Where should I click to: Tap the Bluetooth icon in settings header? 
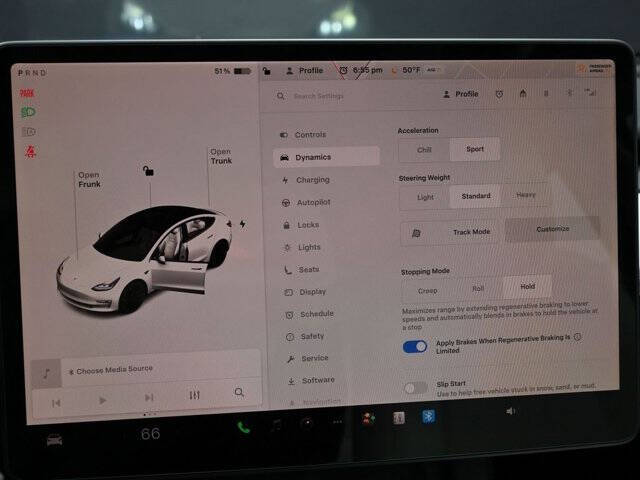pos(570,93)
